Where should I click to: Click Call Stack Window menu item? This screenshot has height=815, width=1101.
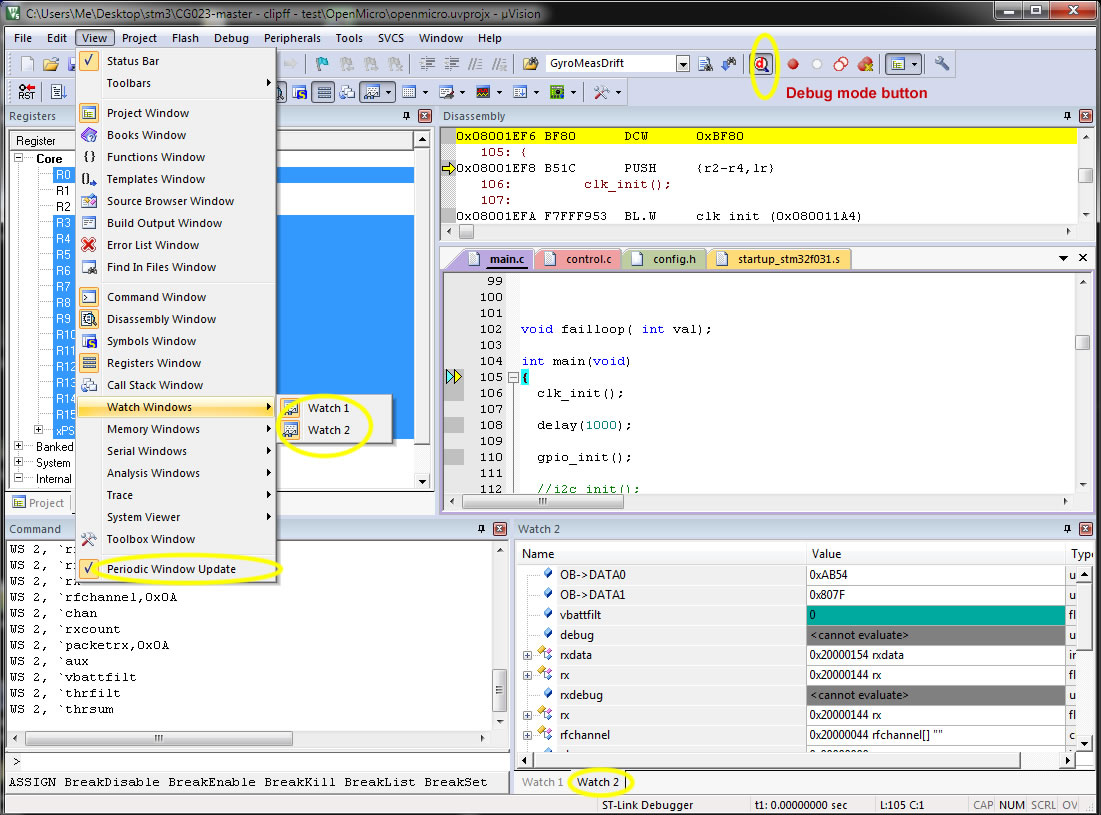(x=155, y=385)
